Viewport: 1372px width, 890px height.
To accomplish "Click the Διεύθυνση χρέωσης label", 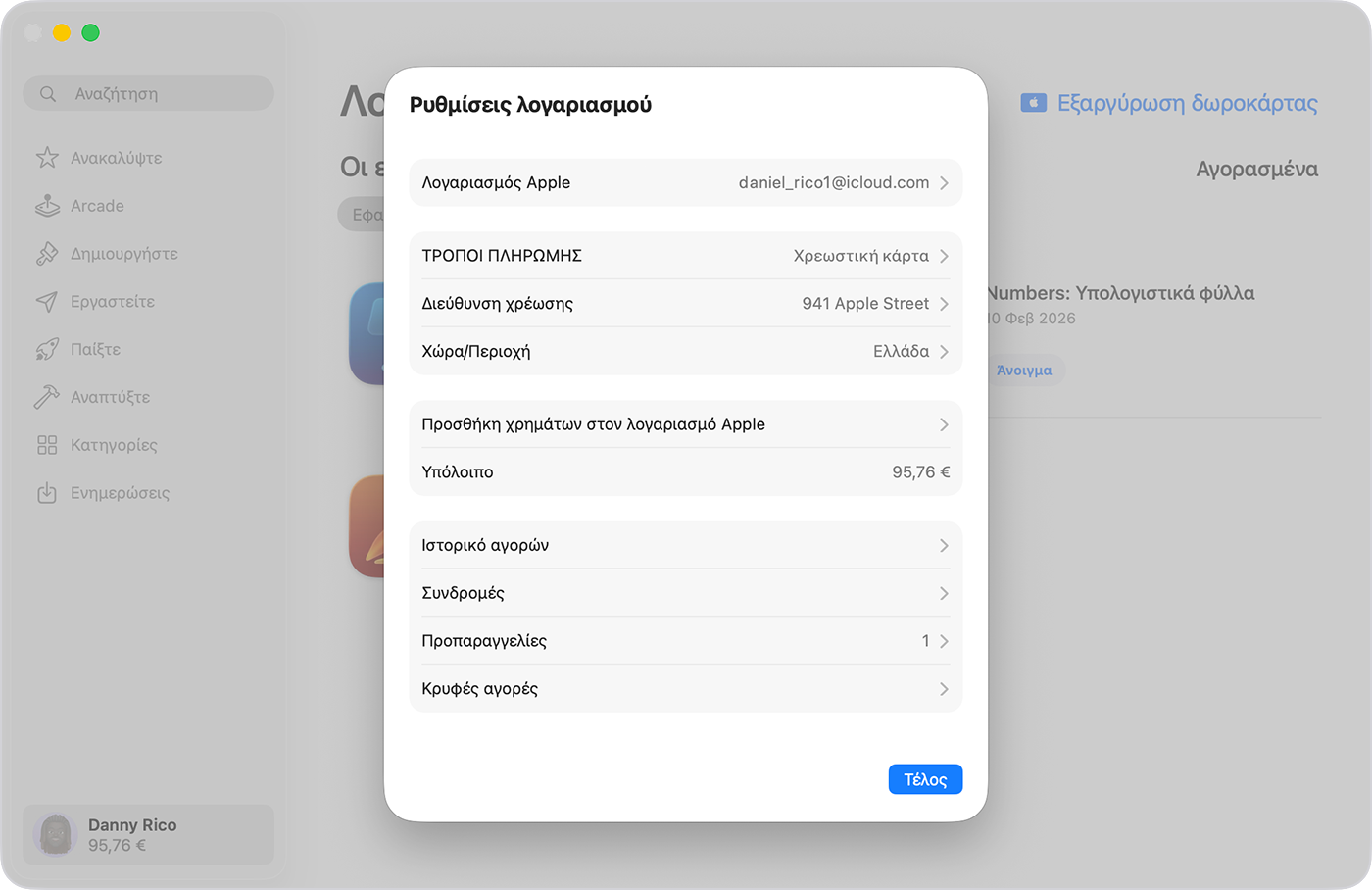I will pyautogui.click(x=497, y=304).
